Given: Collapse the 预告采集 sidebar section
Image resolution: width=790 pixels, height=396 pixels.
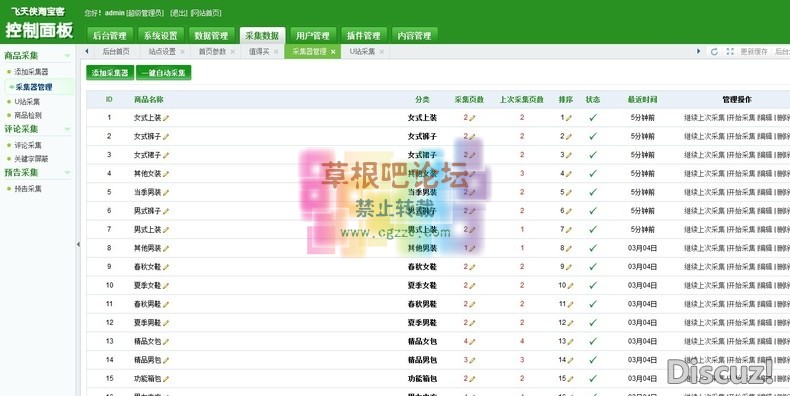Looking at the screenshot, I should click(67, 173).
